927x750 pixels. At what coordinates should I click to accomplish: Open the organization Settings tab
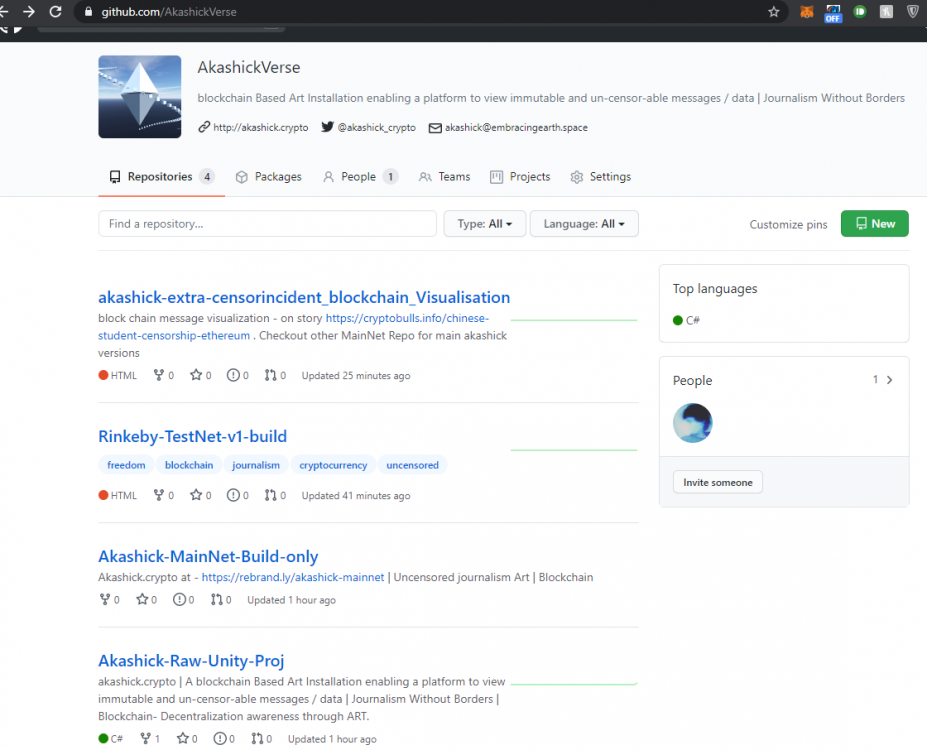(601, 177)
